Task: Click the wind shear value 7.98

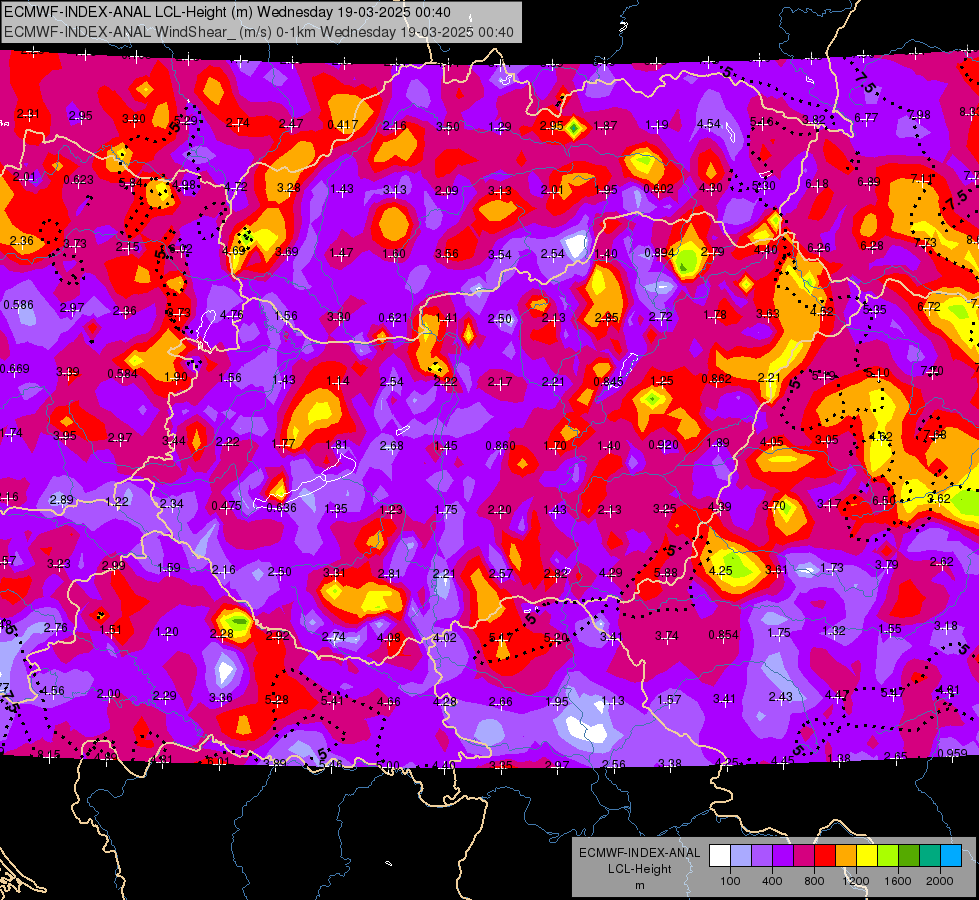Action: (919, 114)
